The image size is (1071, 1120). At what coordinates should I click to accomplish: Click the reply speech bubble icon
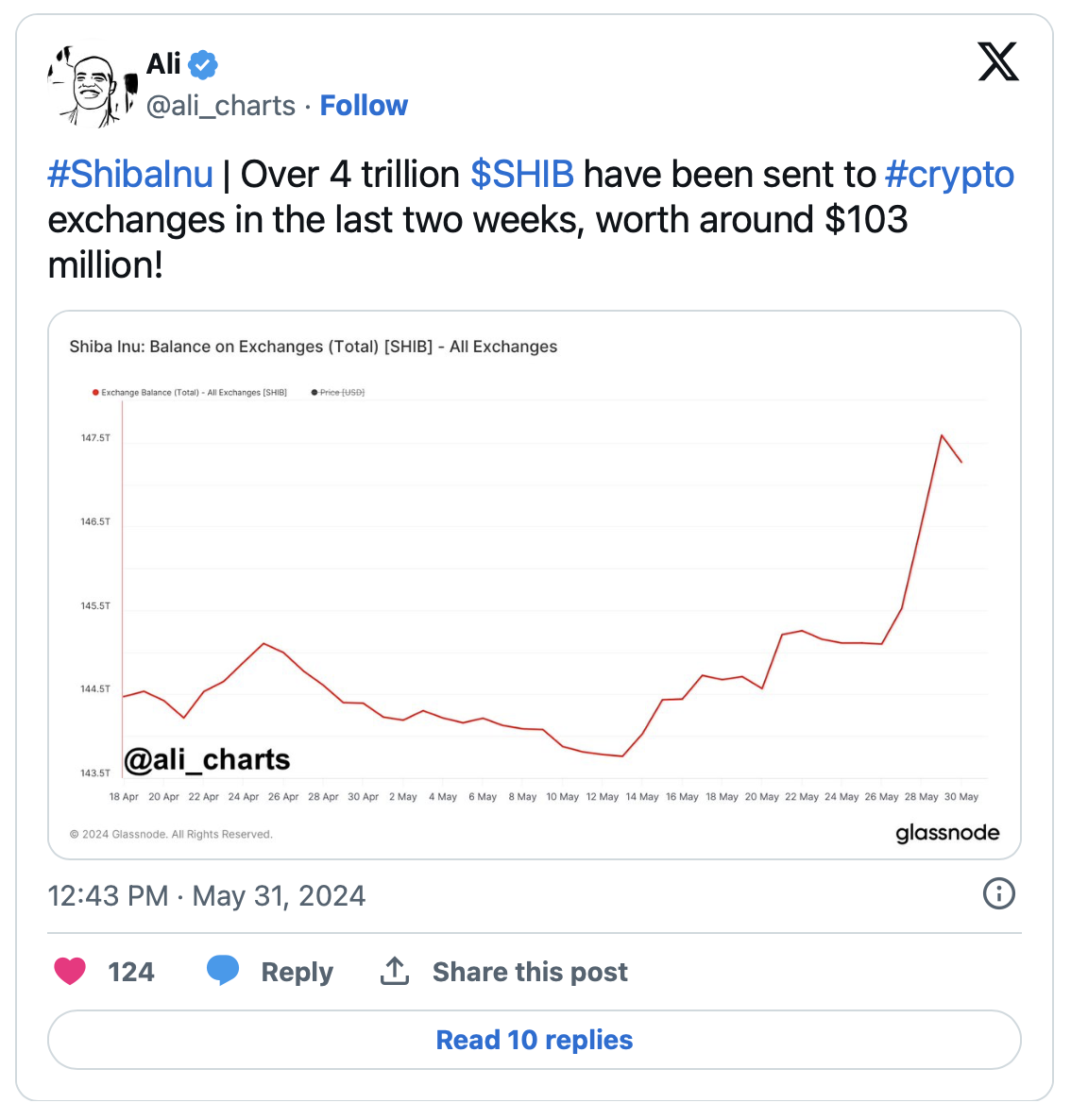pyautogui.click(x=223, y=971)
